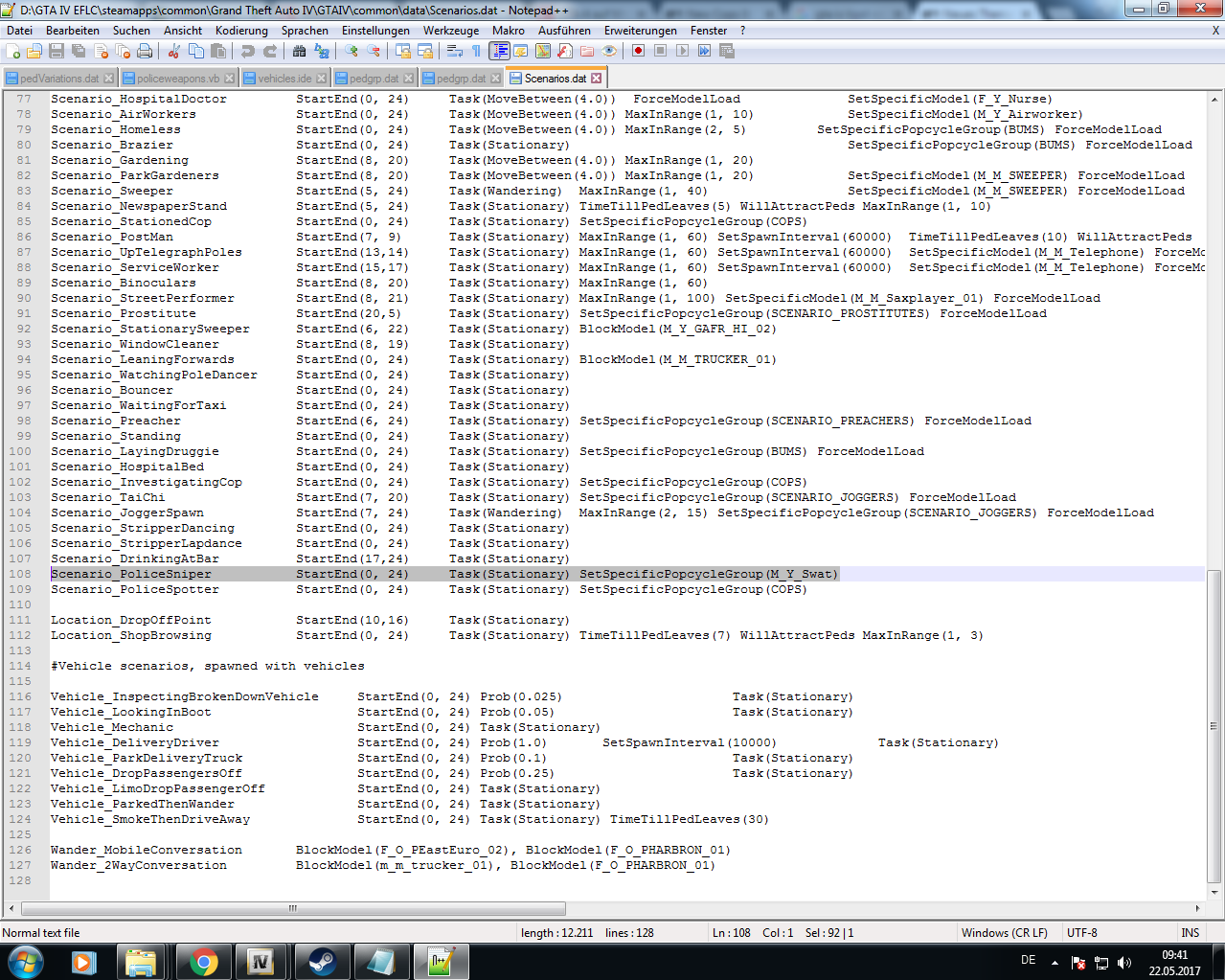The width and height of the screenshot is (1225, 980).
Task: Show hidden system tray icons arrow
Action: coord(1055,962)
